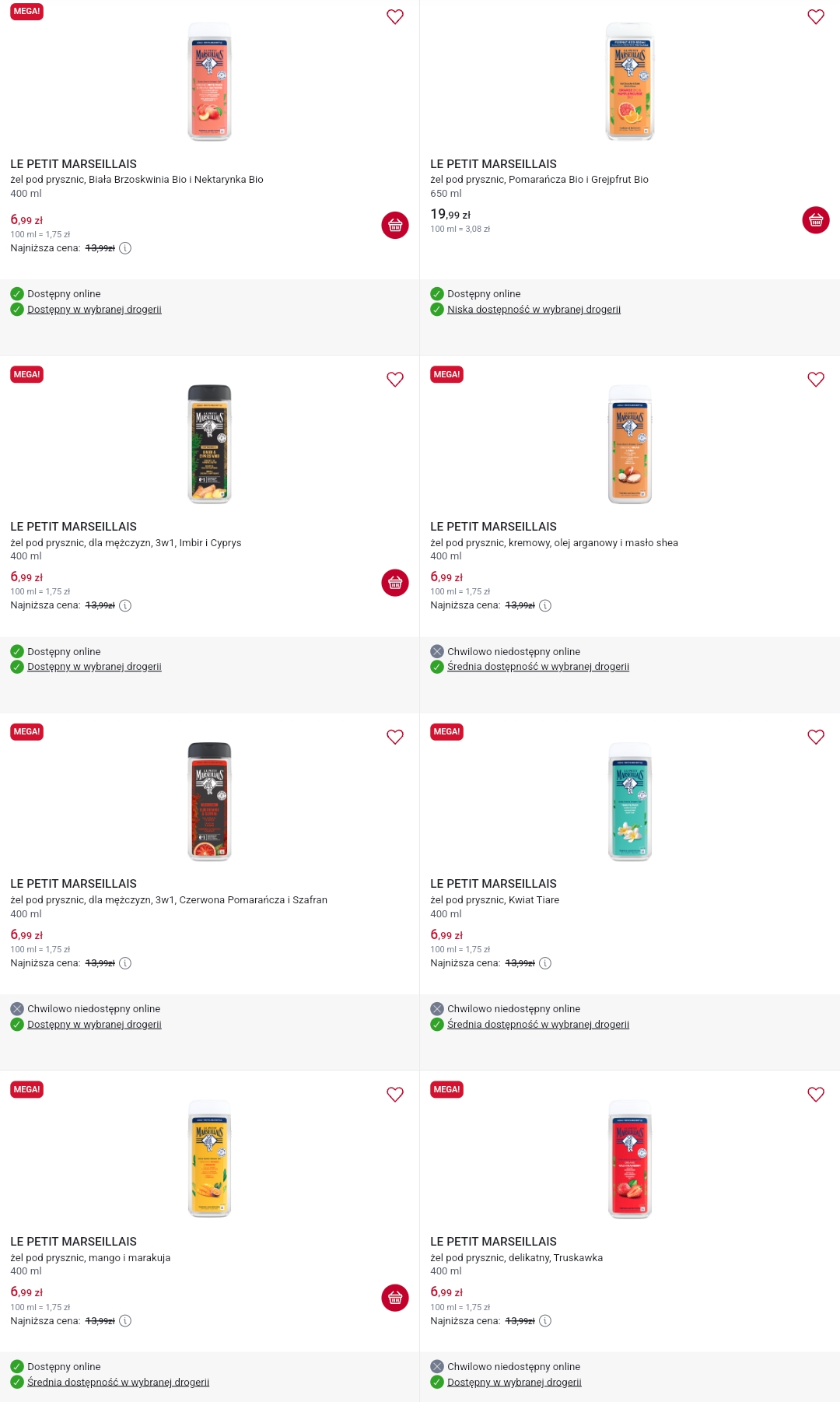Favorite the Kwiat Tiare shower gel

point(815,737)
